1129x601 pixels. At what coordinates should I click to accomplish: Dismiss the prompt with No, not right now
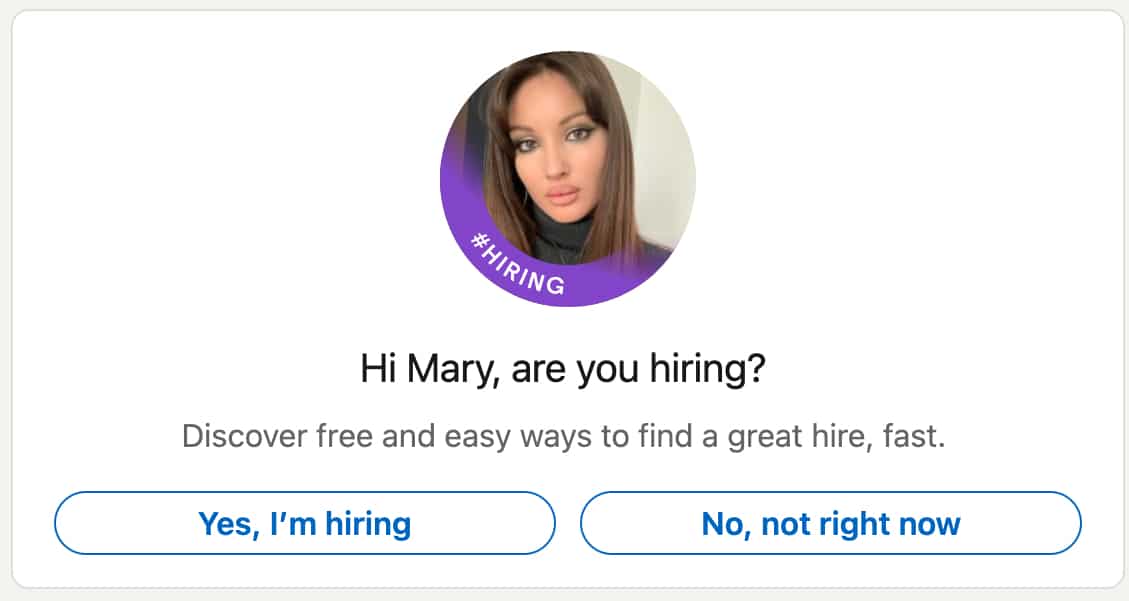[x=830, y=523]
